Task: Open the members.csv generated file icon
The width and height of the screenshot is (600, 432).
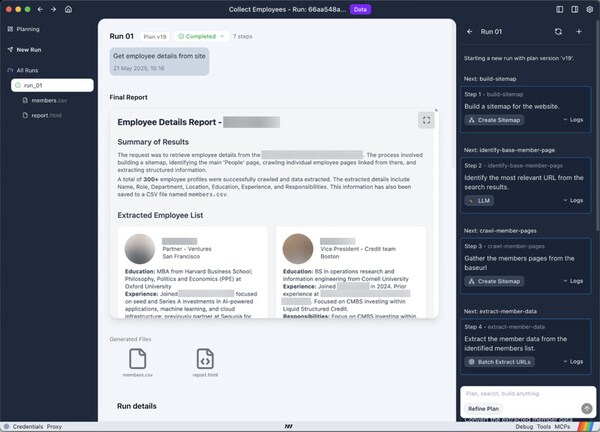Action: 137,357
